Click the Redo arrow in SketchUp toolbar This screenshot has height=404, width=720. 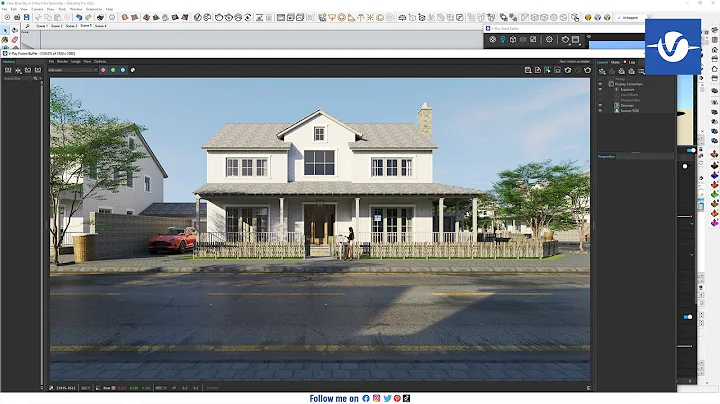(89, 17)
